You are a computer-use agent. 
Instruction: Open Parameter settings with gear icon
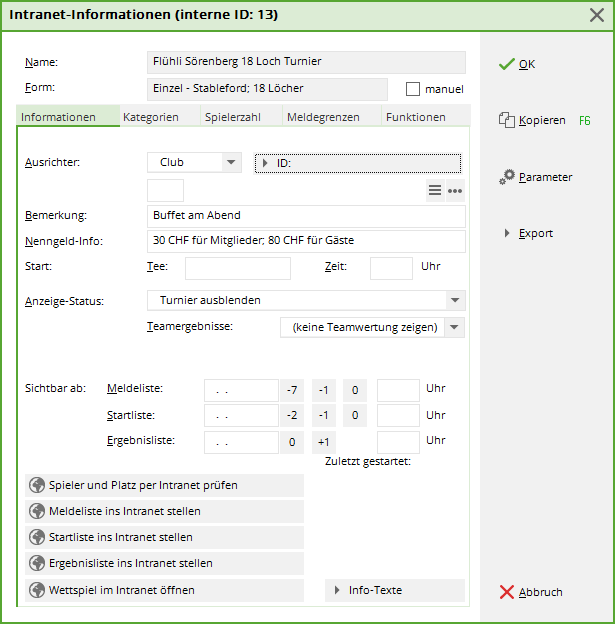tap(507, 177)
